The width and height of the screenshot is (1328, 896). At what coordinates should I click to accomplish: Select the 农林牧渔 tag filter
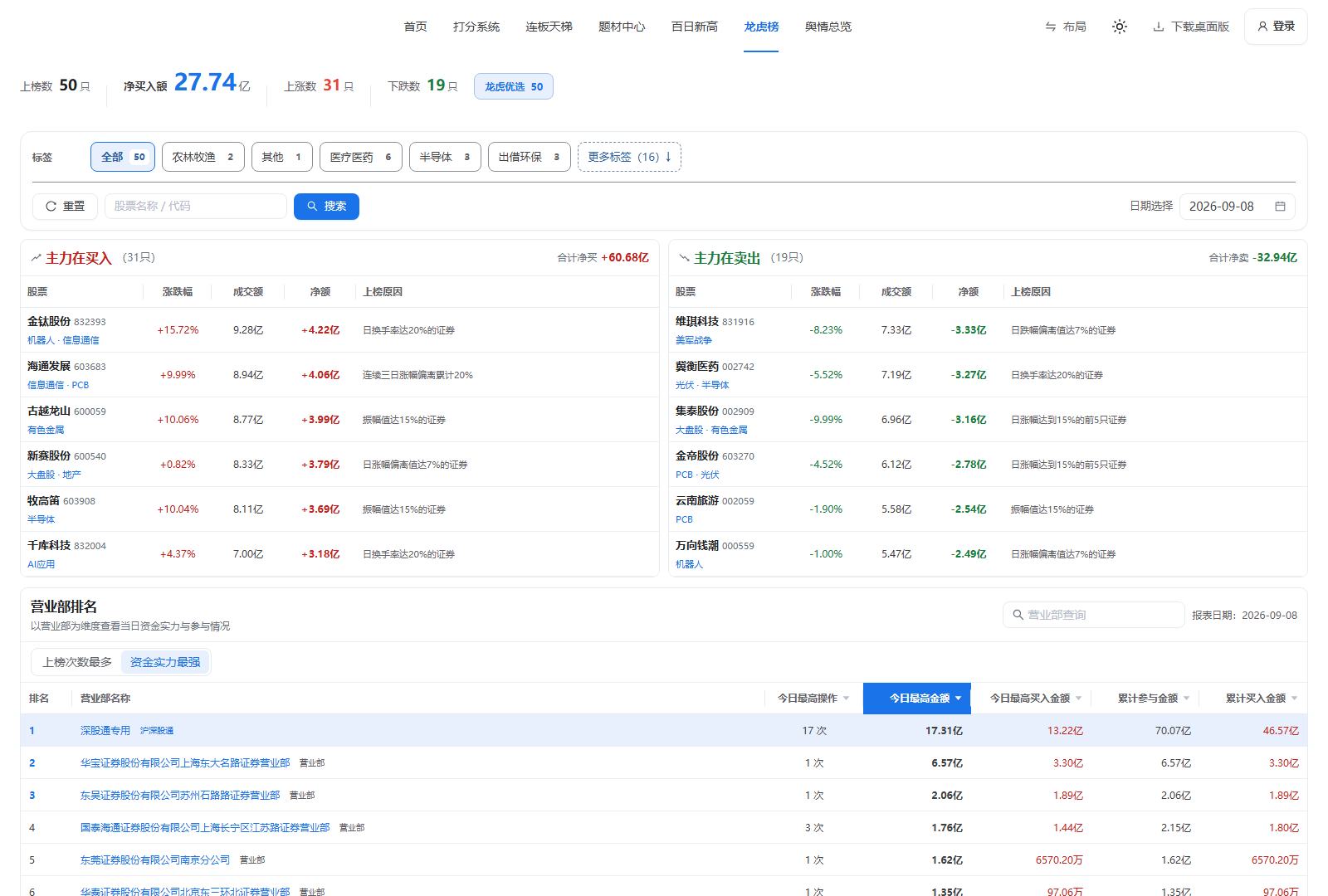coord(203,157)
